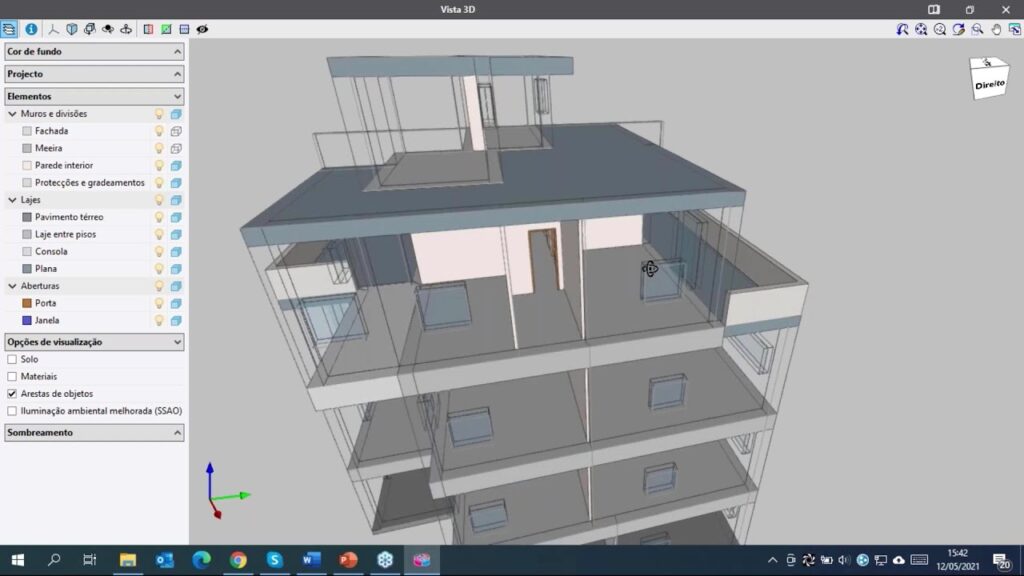Viewport: 1024px width, 576px height.
Task: Click the 3D axes toolbar icon
Action: click(x=54, y=29)
